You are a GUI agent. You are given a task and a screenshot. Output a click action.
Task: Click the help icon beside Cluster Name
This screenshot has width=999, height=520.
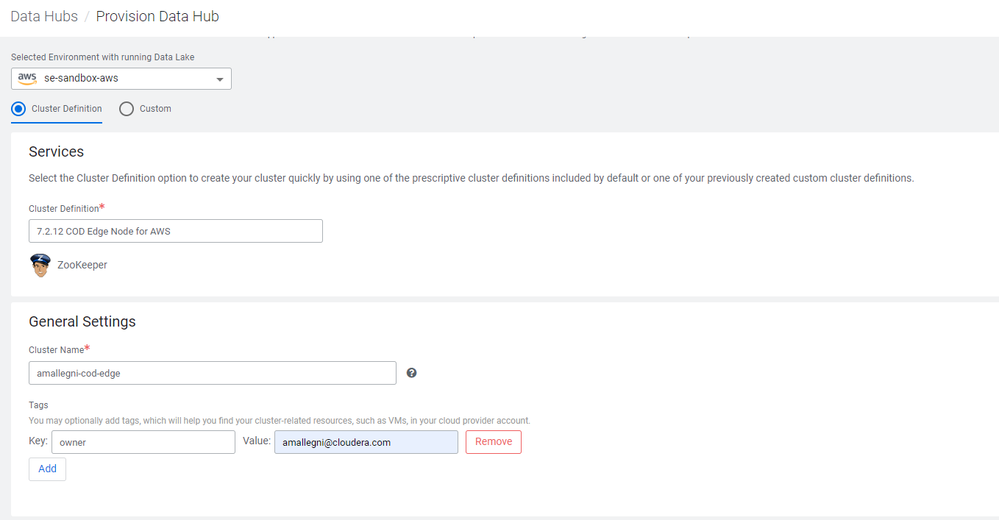tap(412, 373)
